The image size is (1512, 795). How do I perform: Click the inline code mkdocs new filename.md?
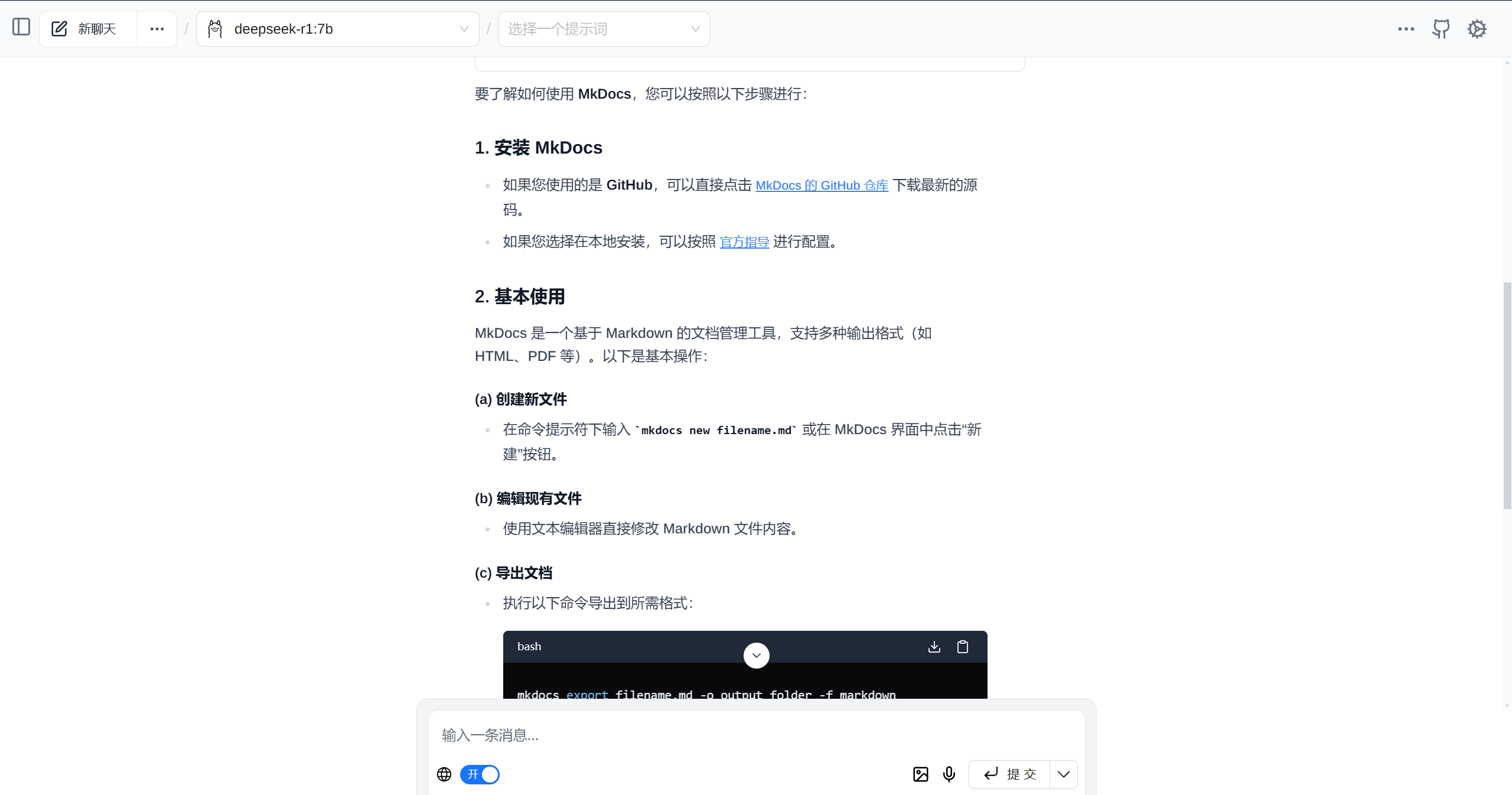[x=716, y=431]
